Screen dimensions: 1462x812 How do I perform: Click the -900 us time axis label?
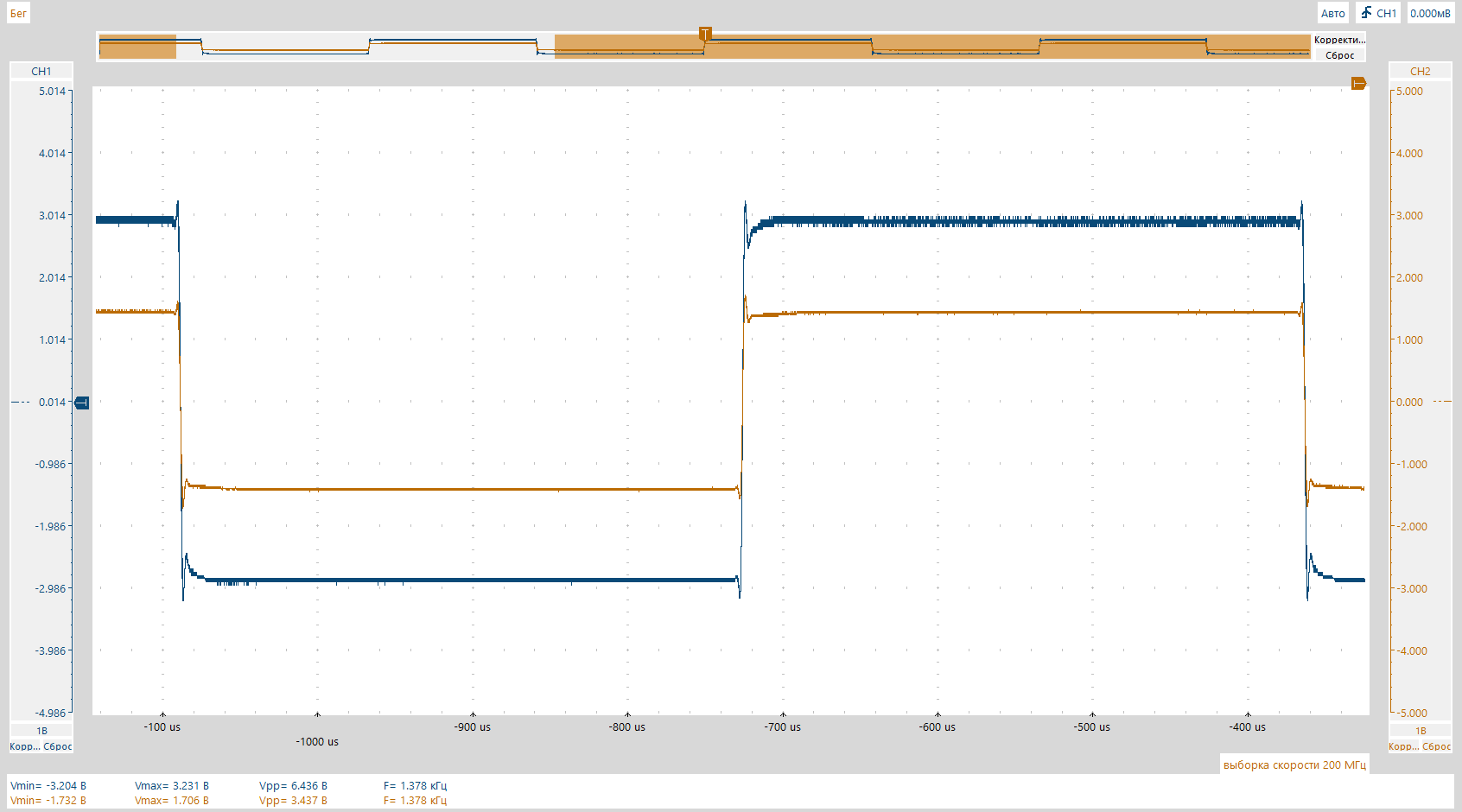point(473,726)
